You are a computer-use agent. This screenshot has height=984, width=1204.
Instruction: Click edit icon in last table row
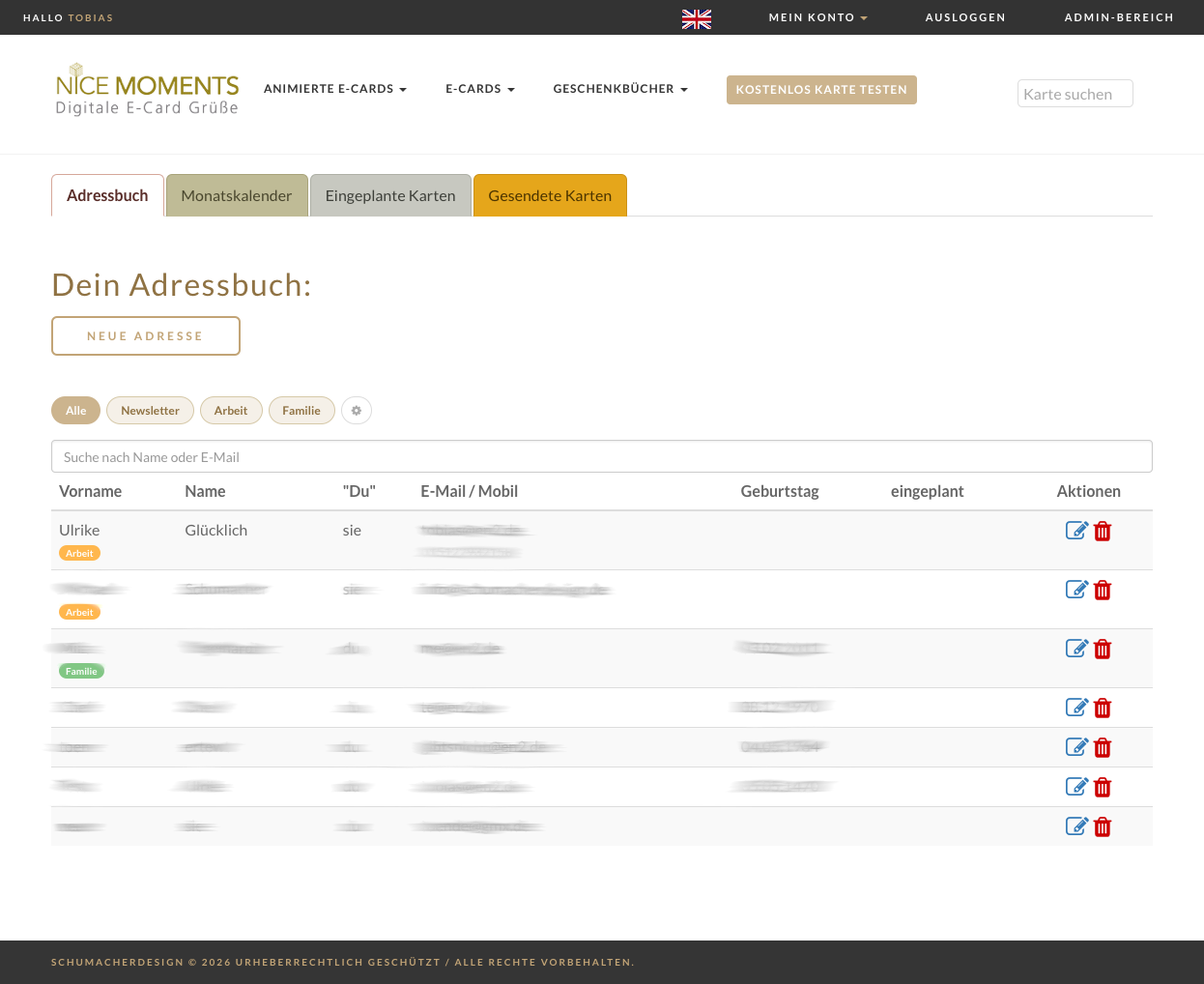(1076, 826)
